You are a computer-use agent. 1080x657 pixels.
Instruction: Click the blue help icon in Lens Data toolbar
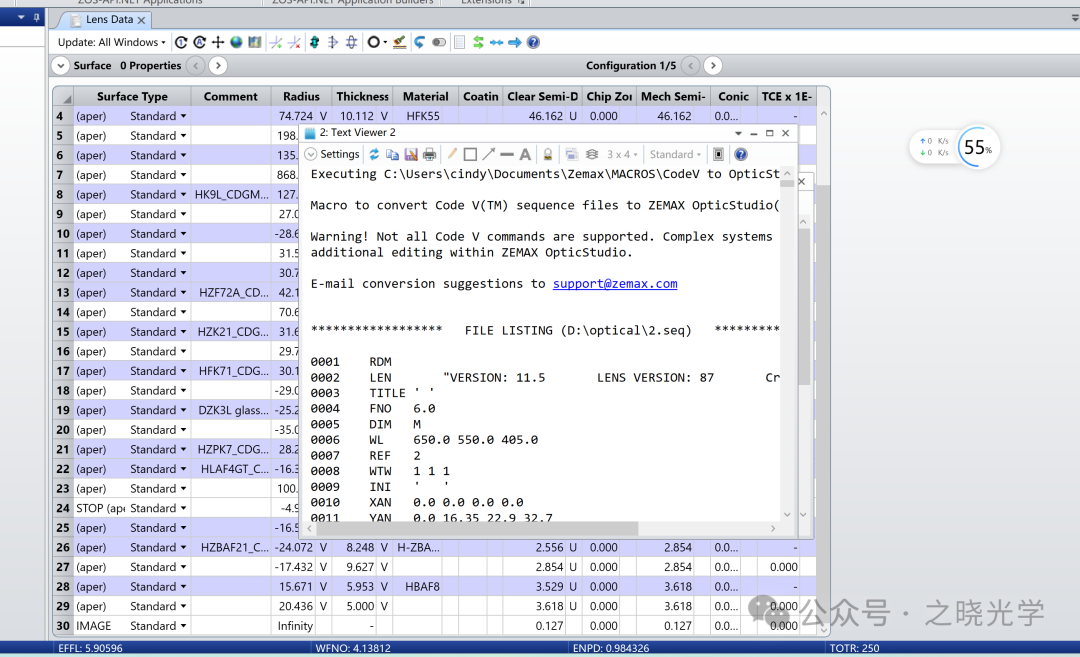(533, 42)
